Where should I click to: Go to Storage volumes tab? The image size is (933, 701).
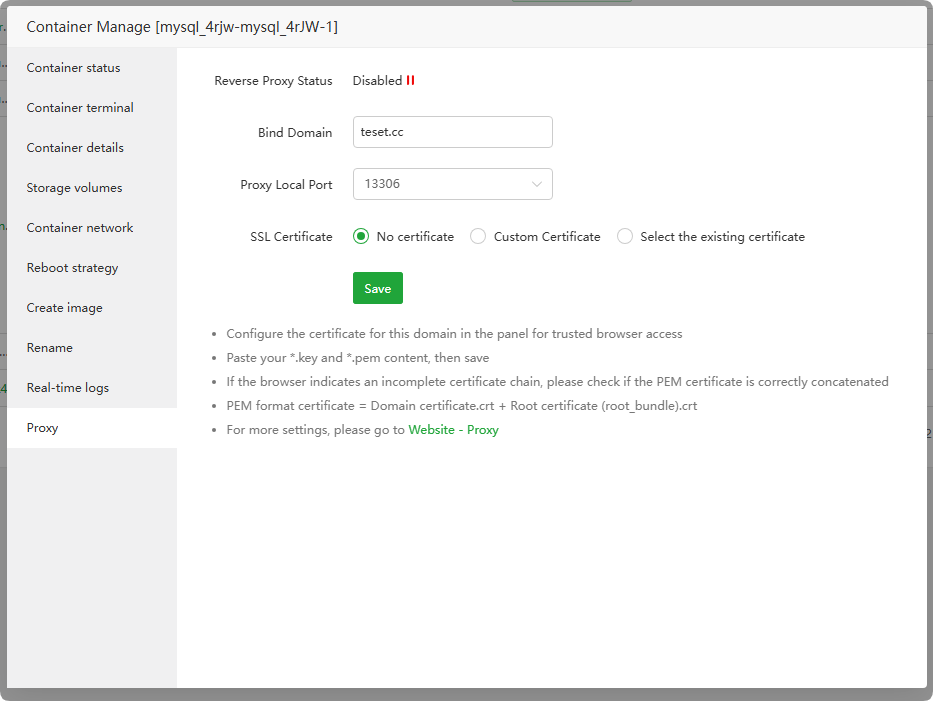coord(75,188)
